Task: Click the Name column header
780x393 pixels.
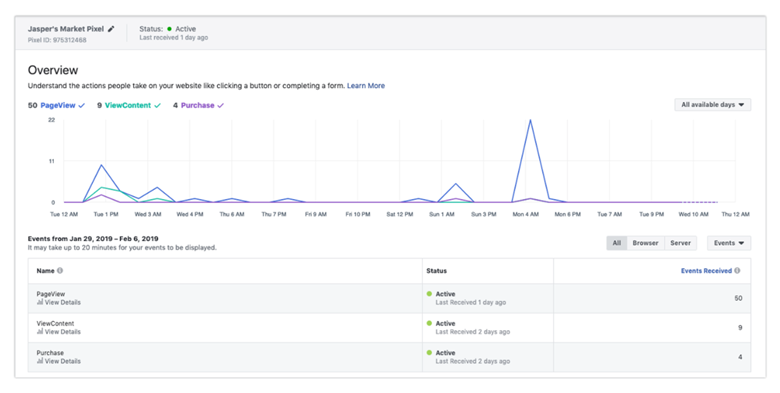Action: click(45, 271)
